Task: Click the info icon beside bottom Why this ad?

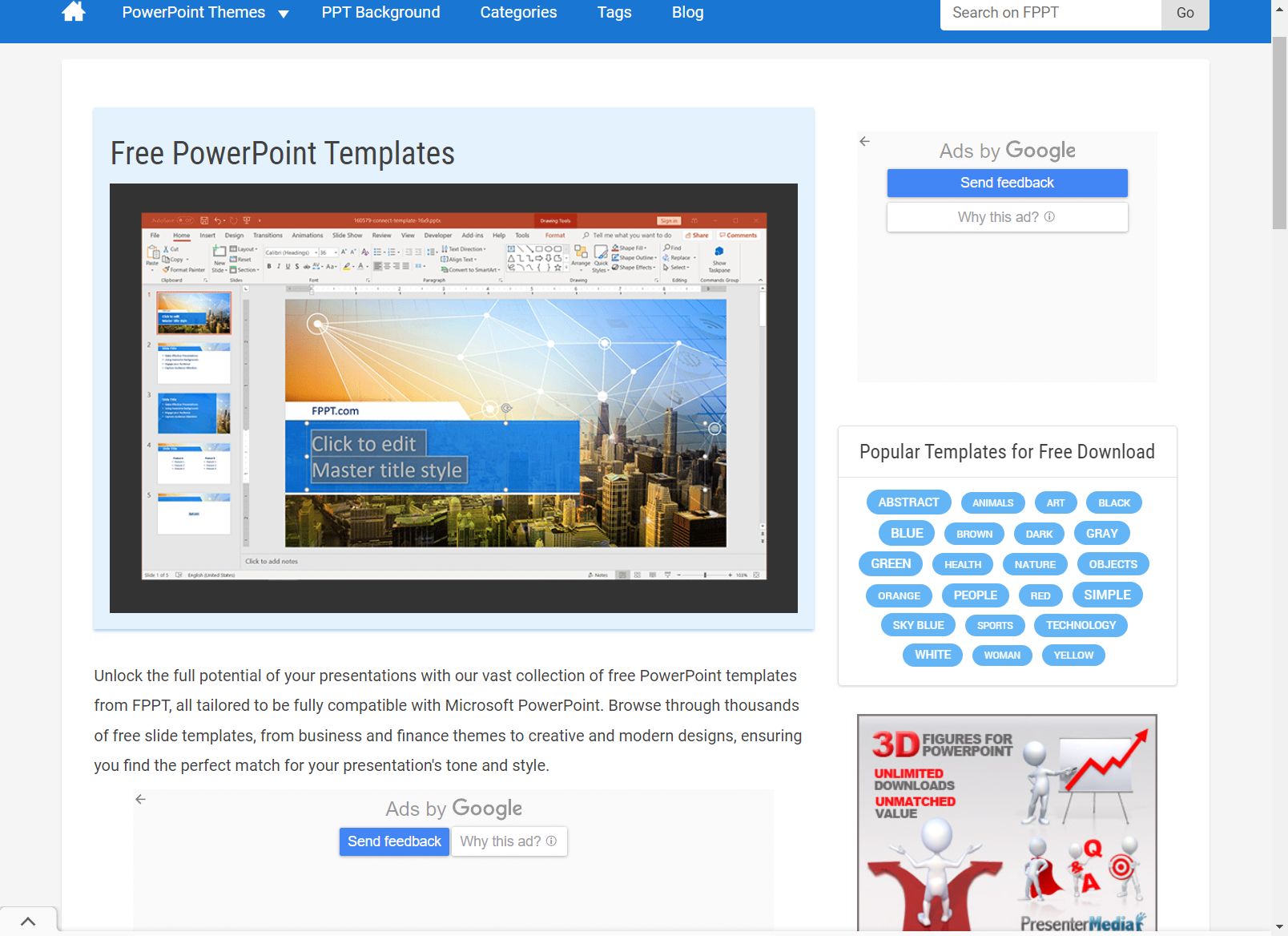Action: pyautogui.click(x=551, y=841)
